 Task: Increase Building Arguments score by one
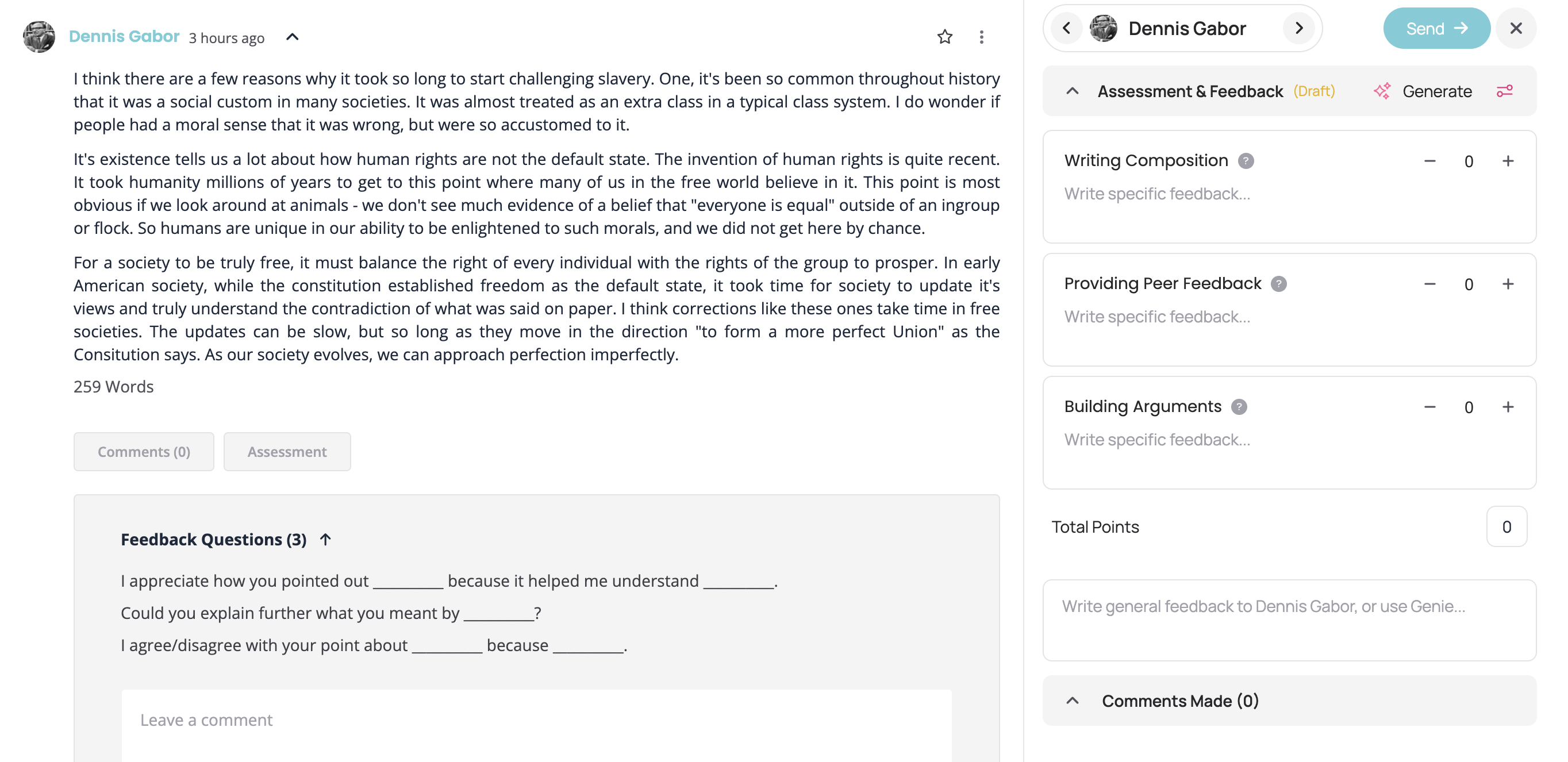[1508, 407]
